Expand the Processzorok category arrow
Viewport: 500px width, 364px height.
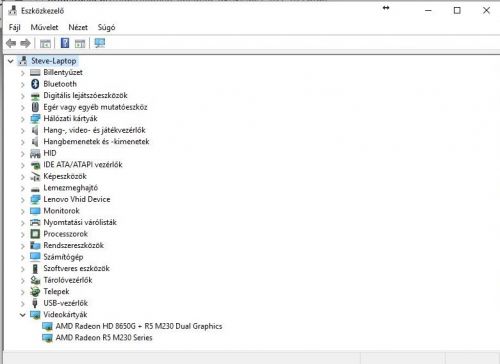[x=23, y=234]
